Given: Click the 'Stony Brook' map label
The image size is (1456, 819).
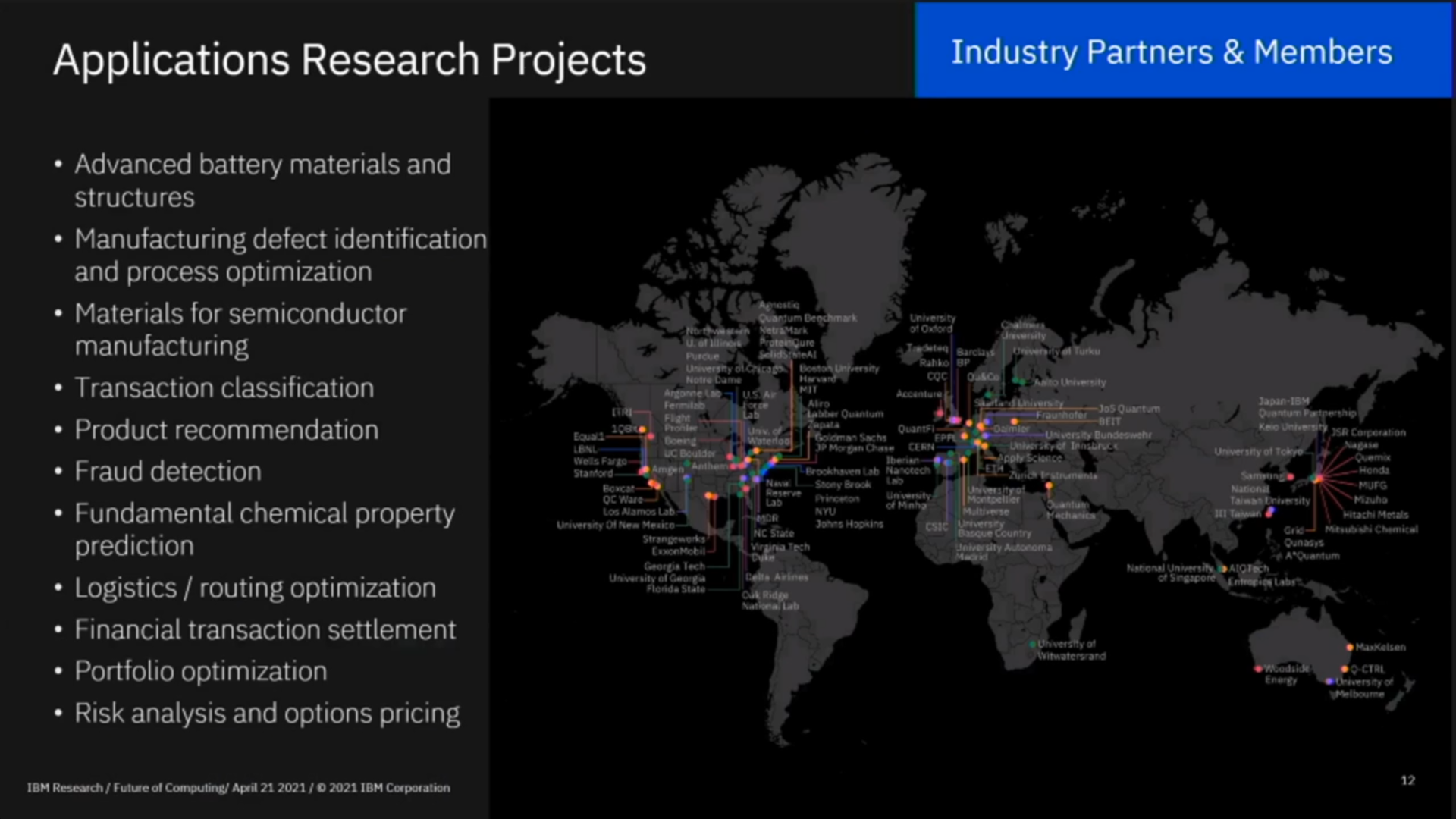Looking at the screenshot, I should pyautogui.click(x=843, y=484).
